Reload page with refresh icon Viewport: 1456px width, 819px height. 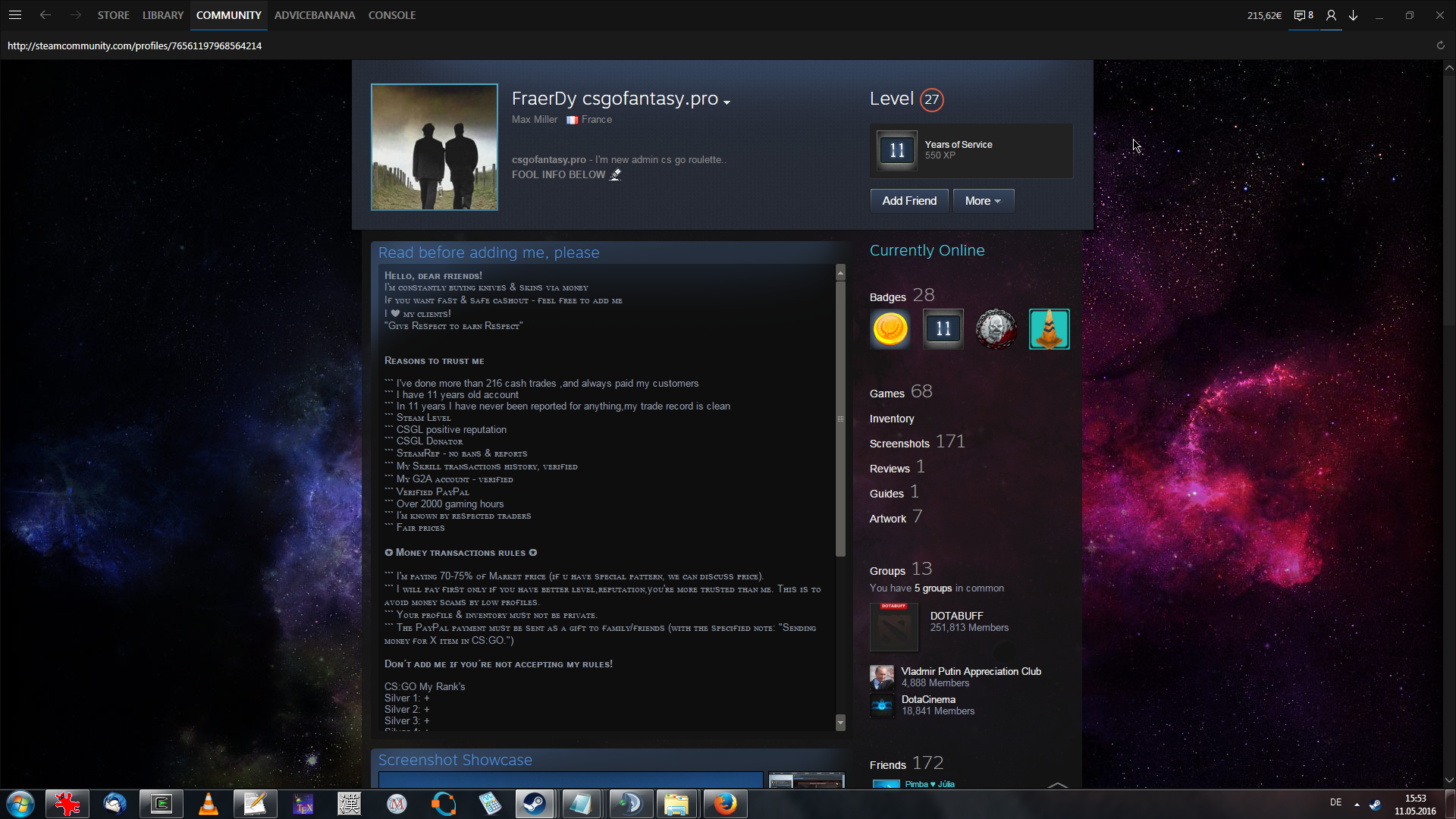1440,45
